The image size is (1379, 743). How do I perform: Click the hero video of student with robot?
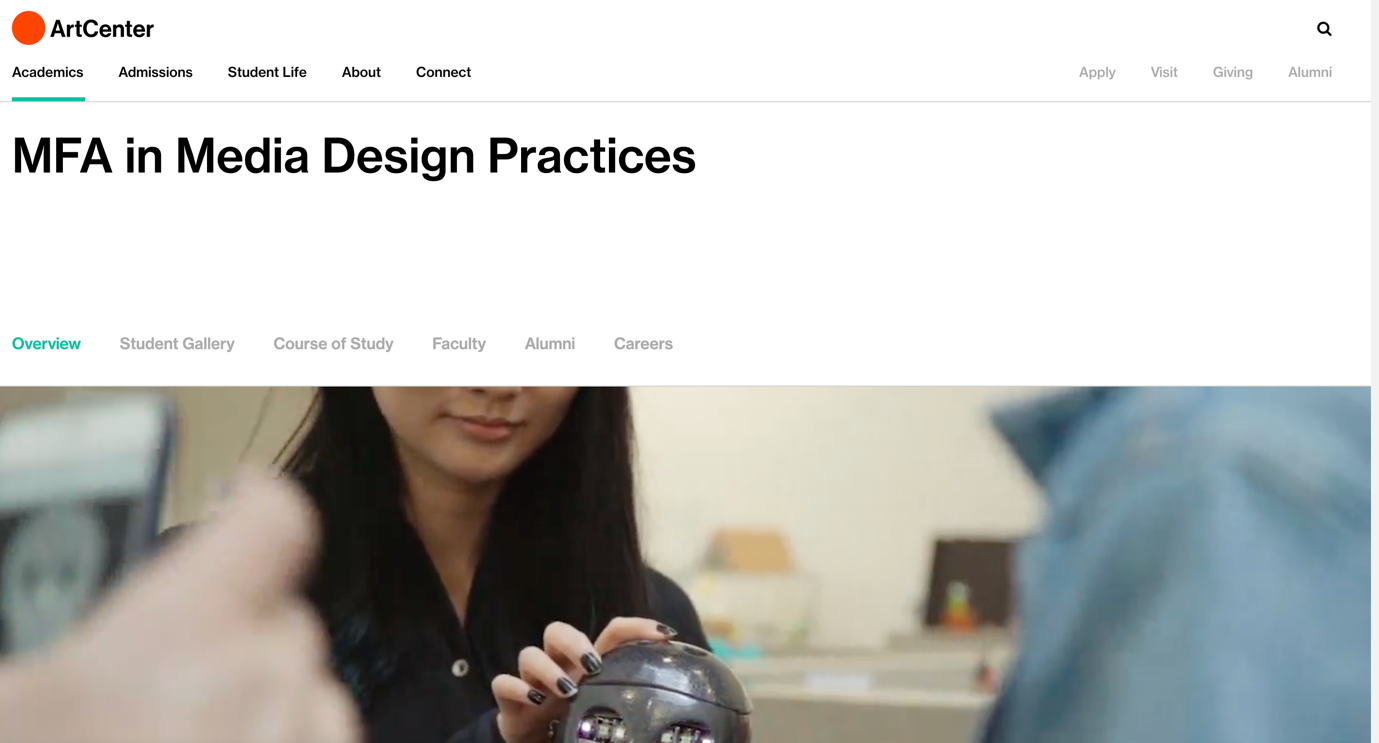point(685,565)
